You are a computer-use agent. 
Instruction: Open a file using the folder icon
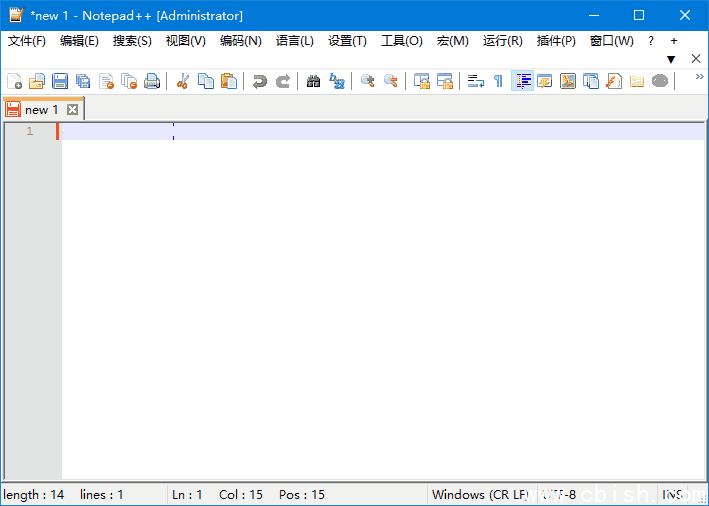(37, 81)
